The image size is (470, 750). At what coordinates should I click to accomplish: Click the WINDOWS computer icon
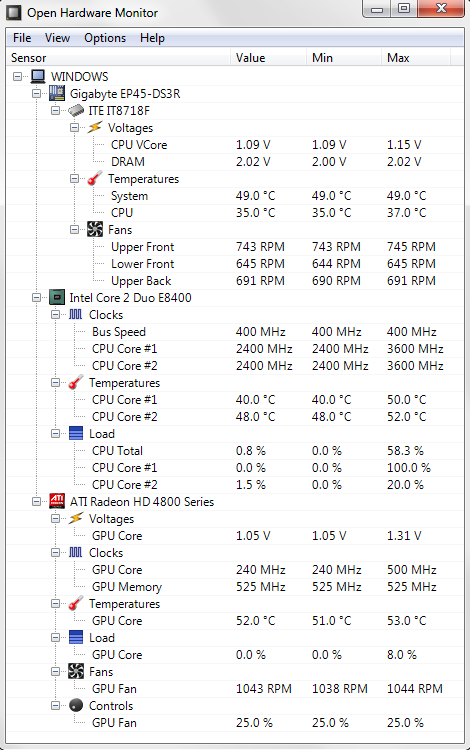point(38,77)
